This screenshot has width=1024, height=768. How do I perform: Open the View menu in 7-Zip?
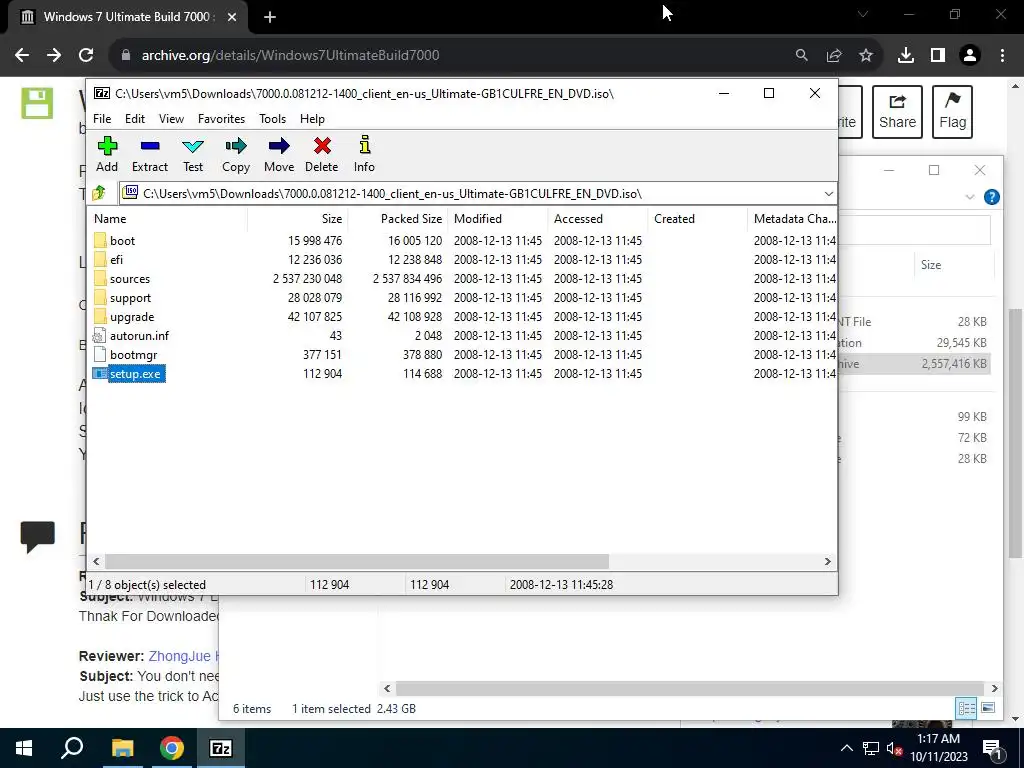coord(171,119)
